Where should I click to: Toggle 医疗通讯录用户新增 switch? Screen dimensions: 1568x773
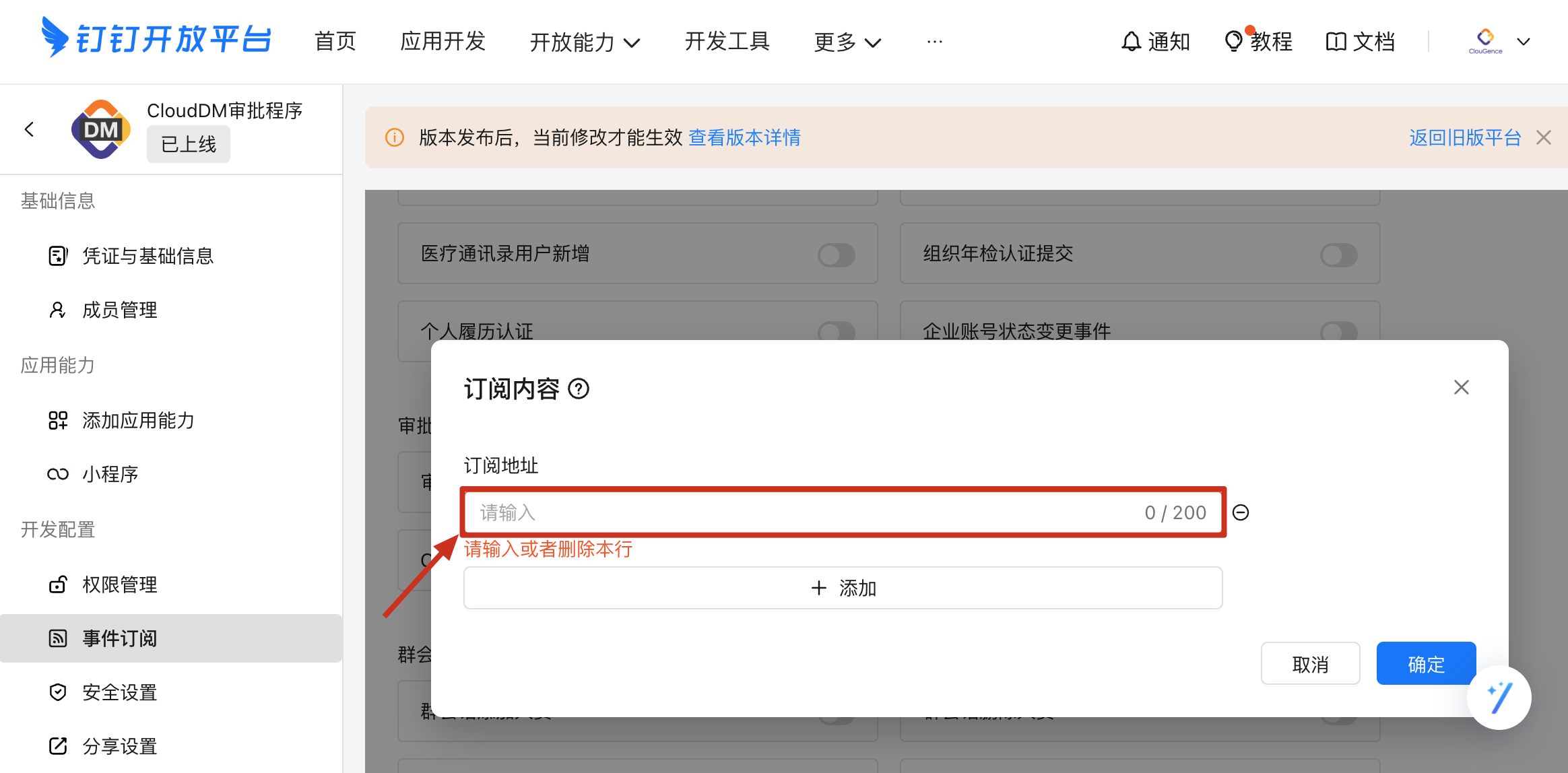pos(836,255)
